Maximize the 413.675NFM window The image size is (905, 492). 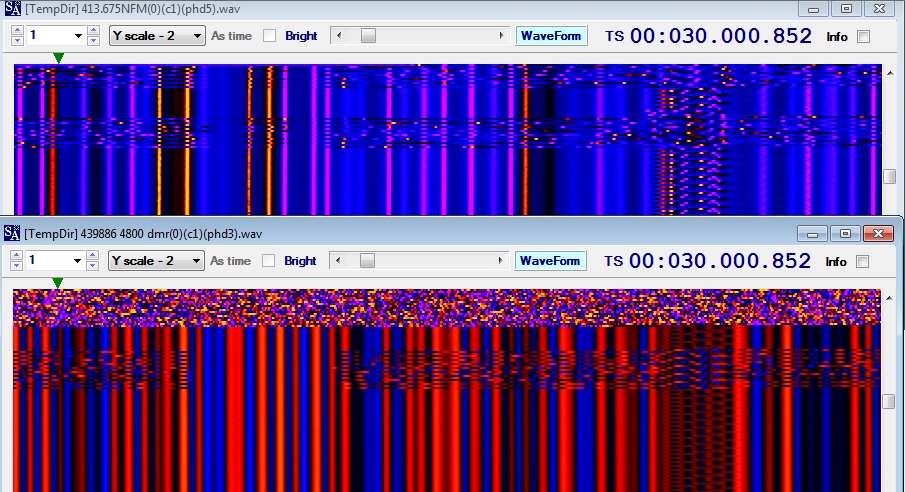(x=847, y=9)
